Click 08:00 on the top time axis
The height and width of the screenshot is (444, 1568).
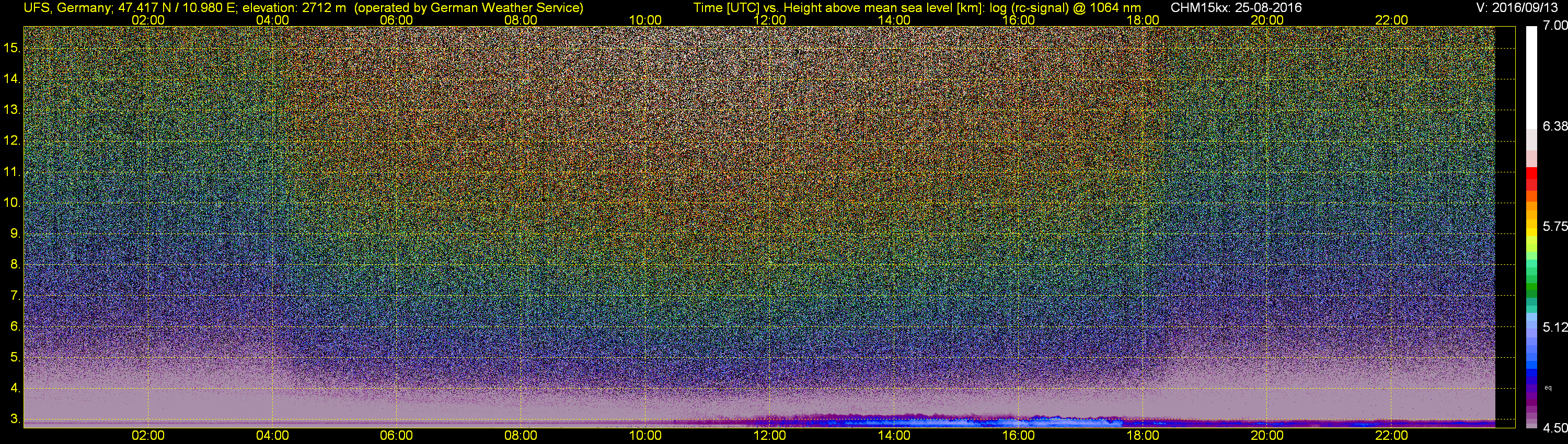521,20
